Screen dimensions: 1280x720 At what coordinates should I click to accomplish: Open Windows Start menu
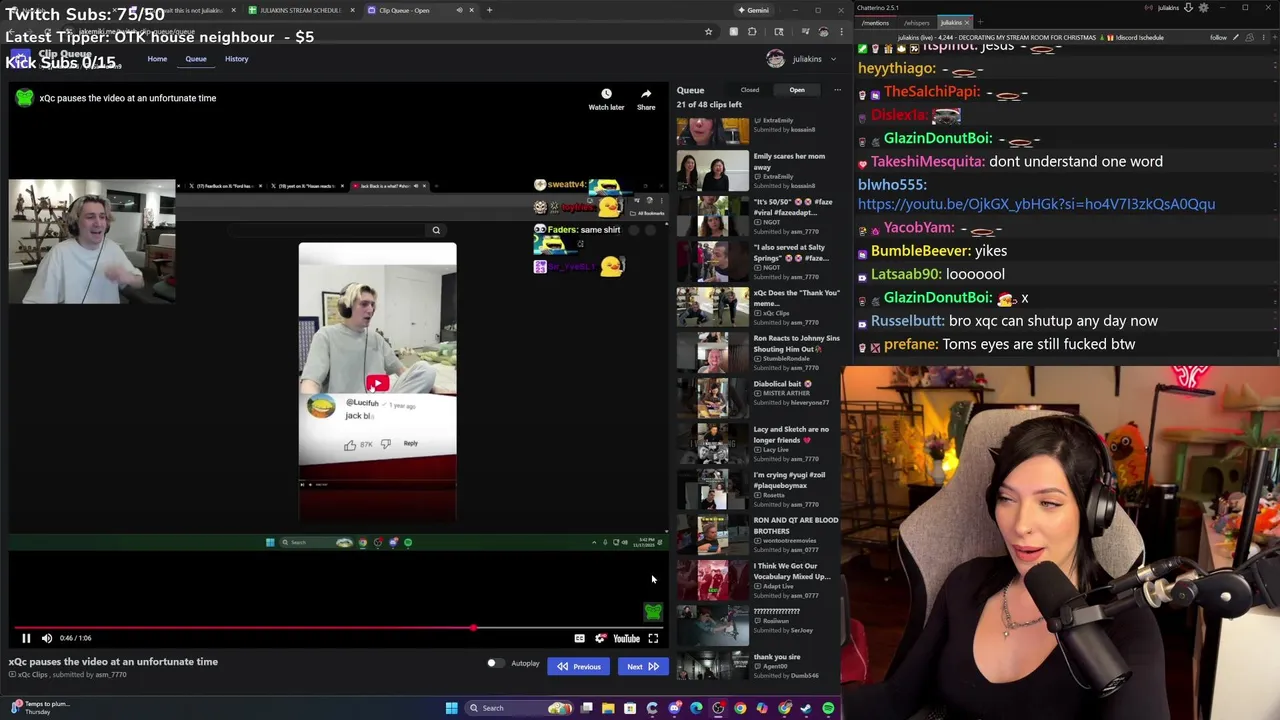click(x=451, y=708)
